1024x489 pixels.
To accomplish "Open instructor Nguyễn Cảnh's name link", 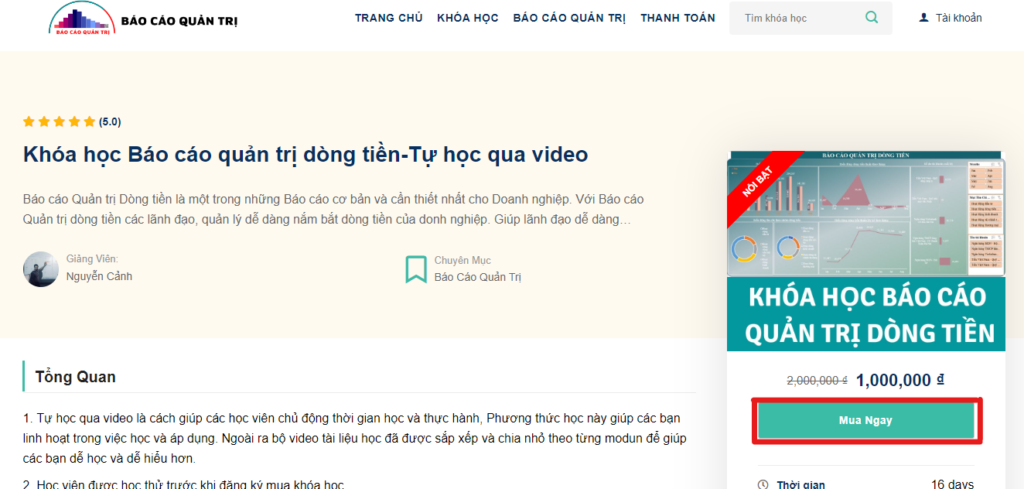I will tap(99, 277).
